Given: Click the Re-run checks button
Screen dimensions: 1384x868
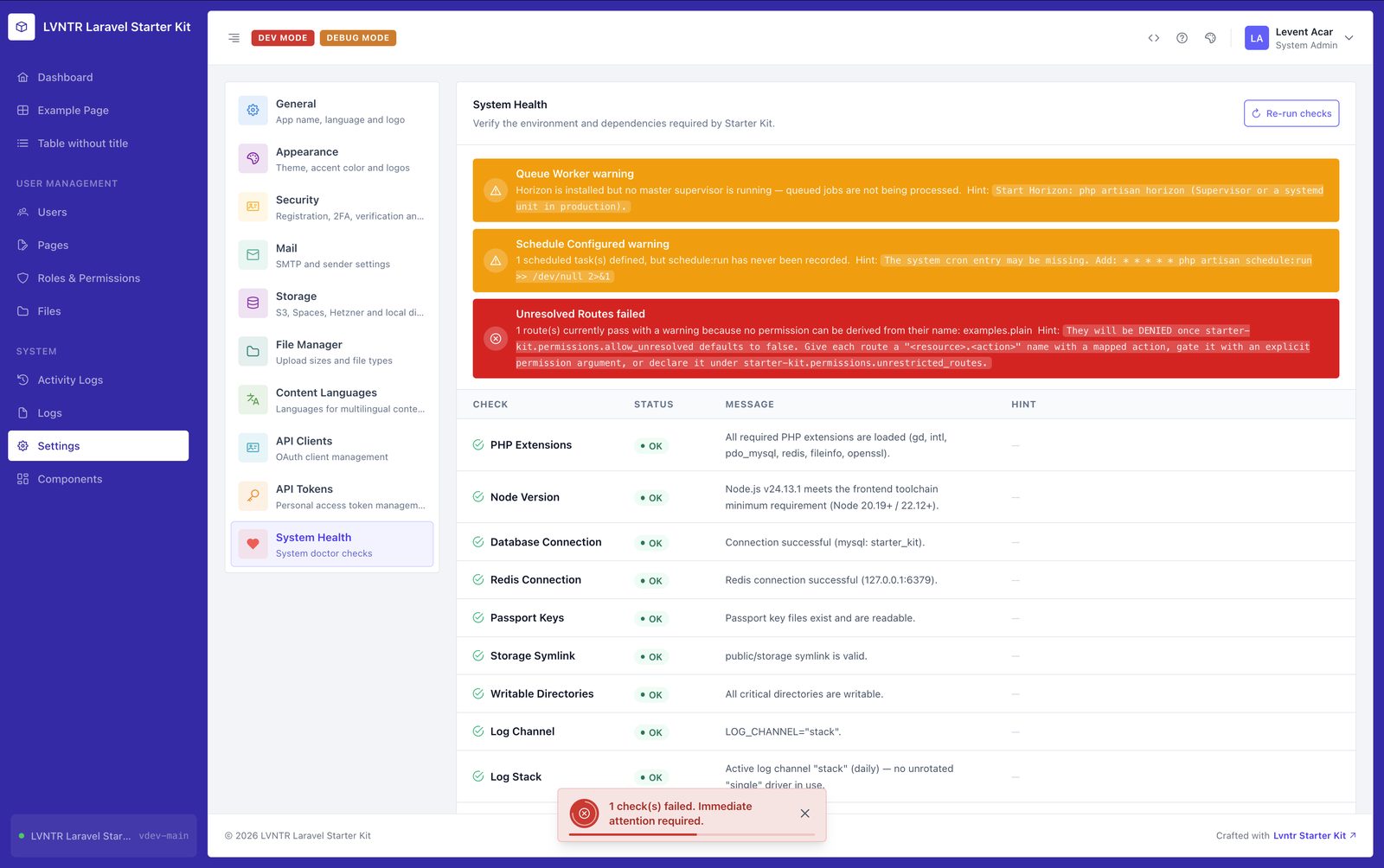Looking at the screenshot, I should pyautogui.click(x=1291, y=113).
